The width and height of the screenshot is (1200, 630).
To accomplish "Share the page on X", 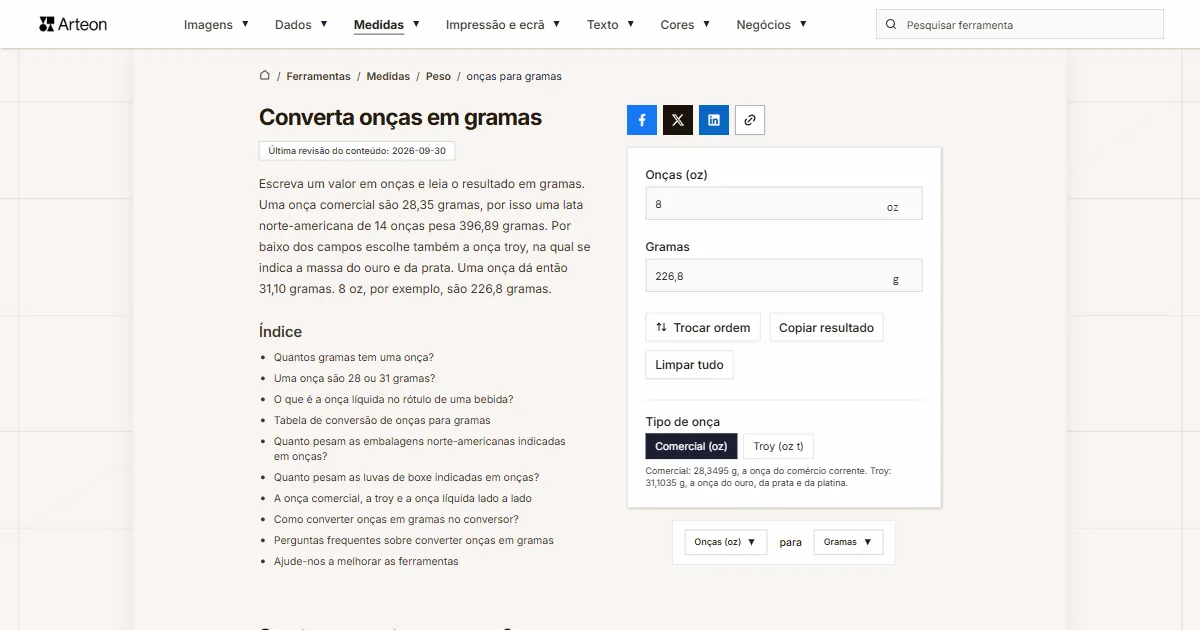I will tap(678, 120).
